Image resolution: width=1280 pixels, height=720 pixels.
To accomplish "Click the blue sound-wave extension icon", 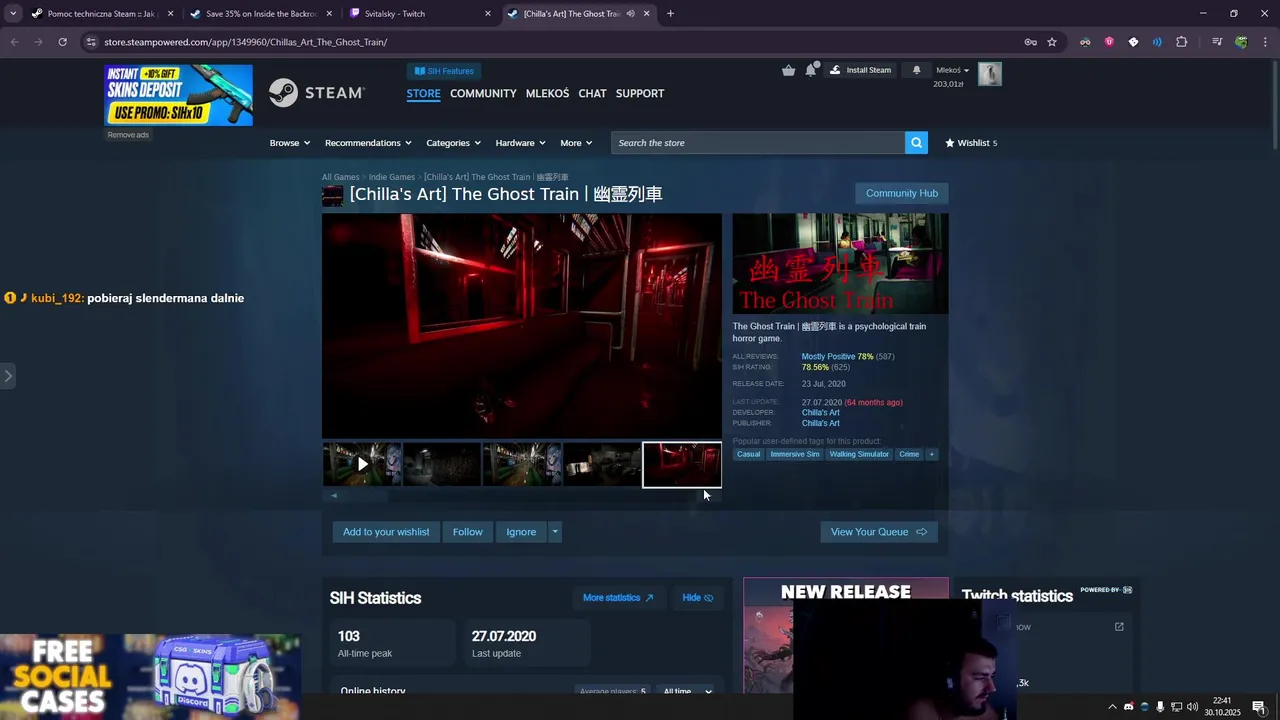I will point(1157,42).
